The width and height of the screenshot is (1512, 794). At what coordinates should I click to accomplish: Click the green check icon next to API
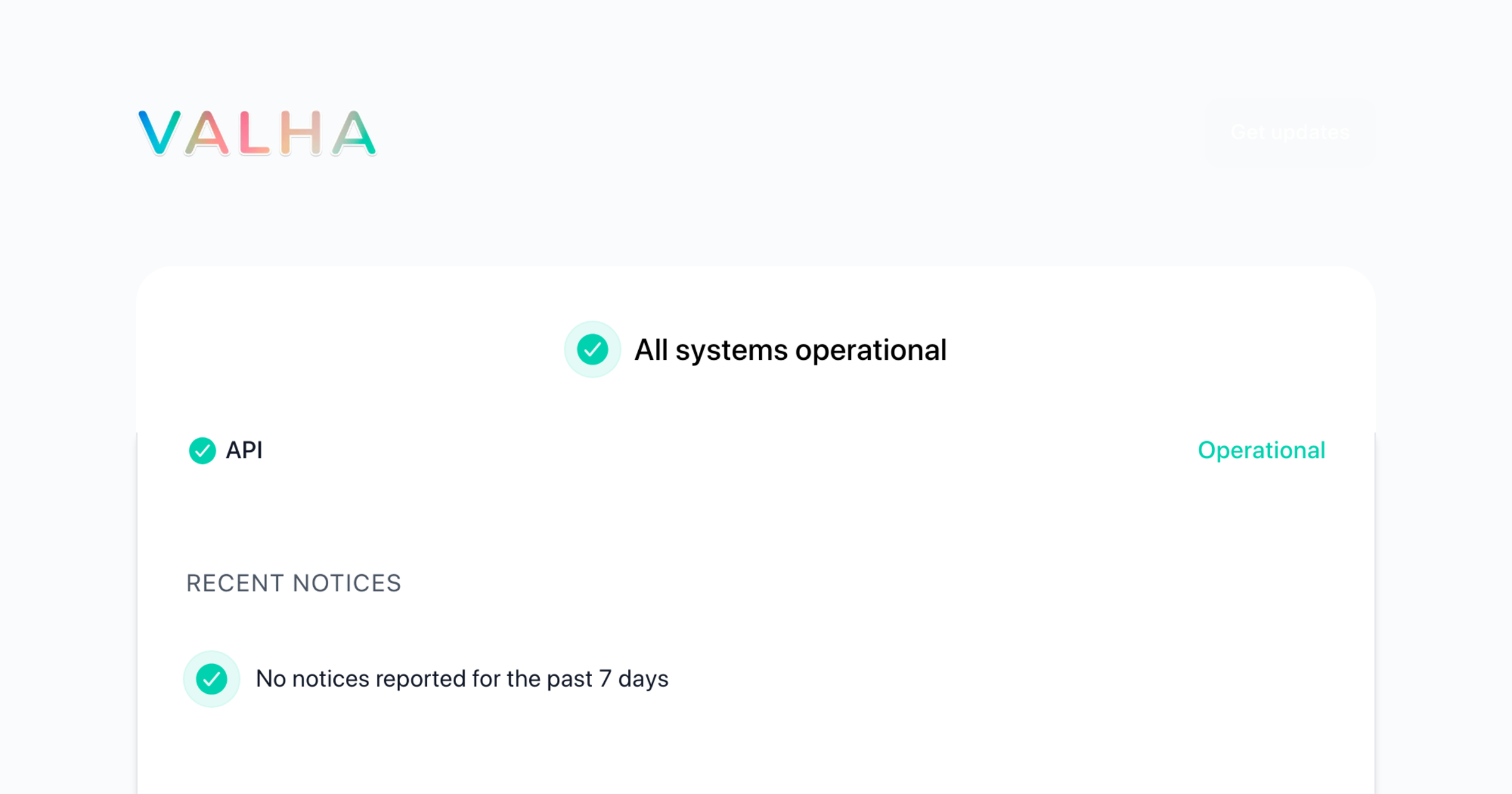point(202,451)
